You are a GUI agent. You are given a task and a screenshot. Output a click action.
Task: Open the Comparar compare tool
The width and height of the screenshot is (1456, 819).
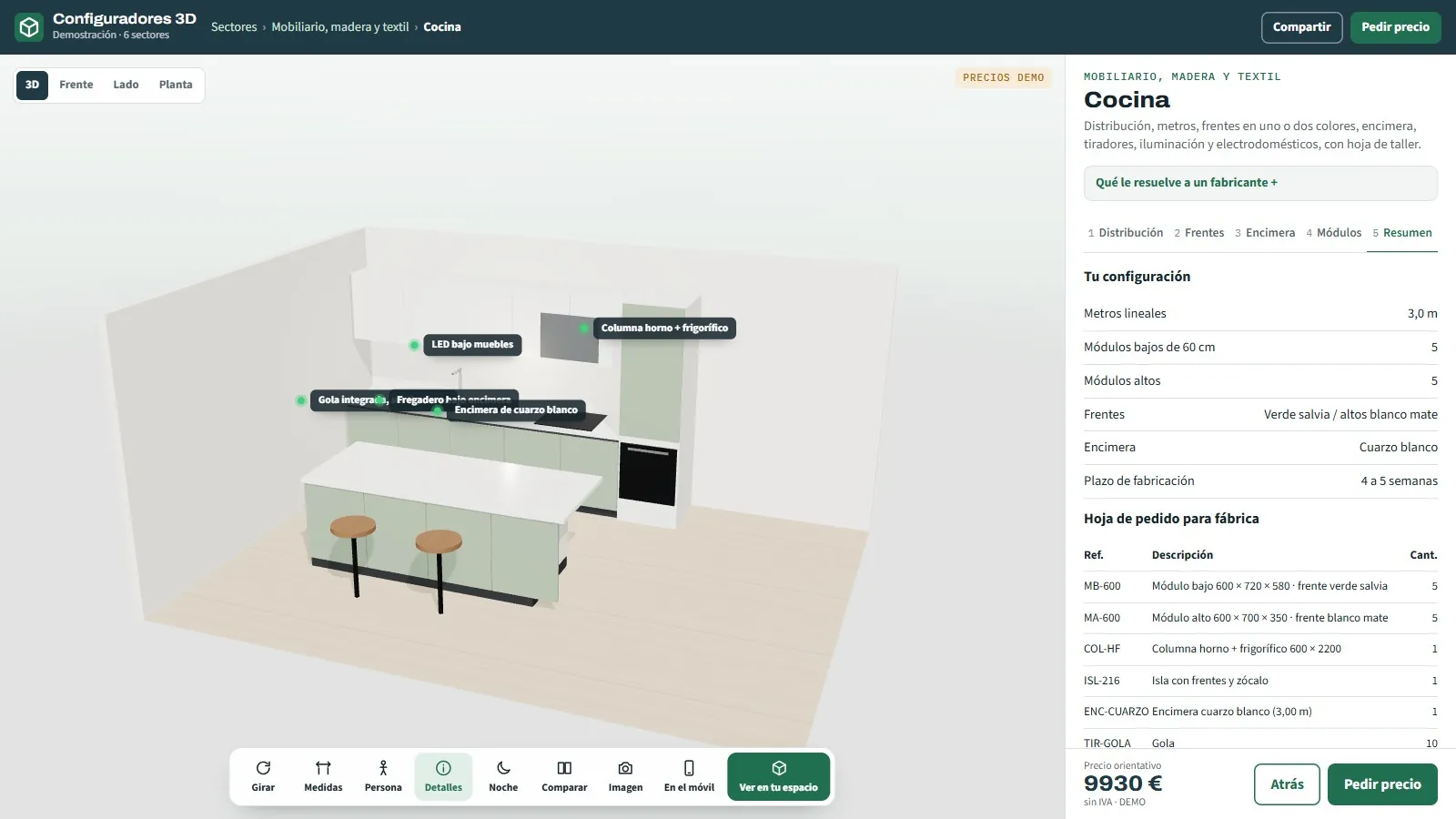point(564,776)
